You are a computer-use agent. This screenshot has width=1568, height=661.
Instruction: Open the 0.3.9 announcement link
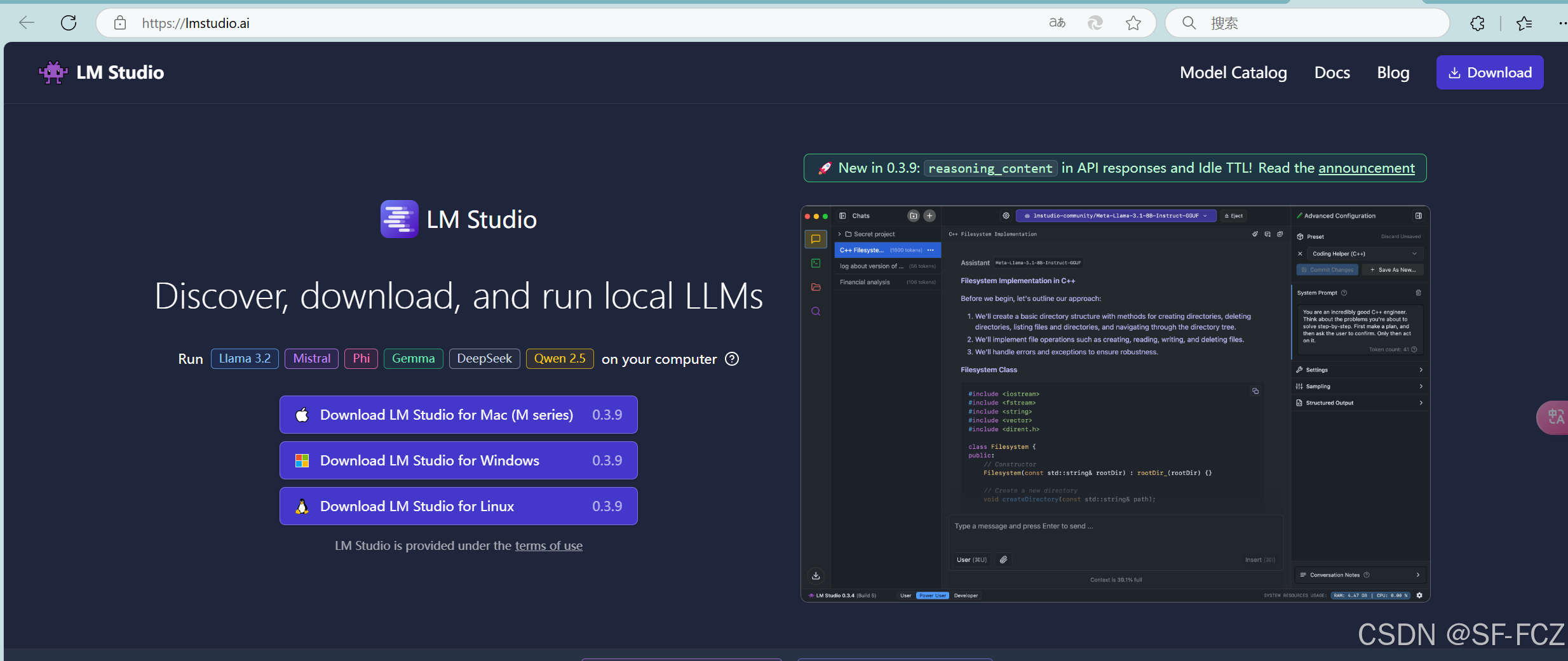(x=1367, y=168)
